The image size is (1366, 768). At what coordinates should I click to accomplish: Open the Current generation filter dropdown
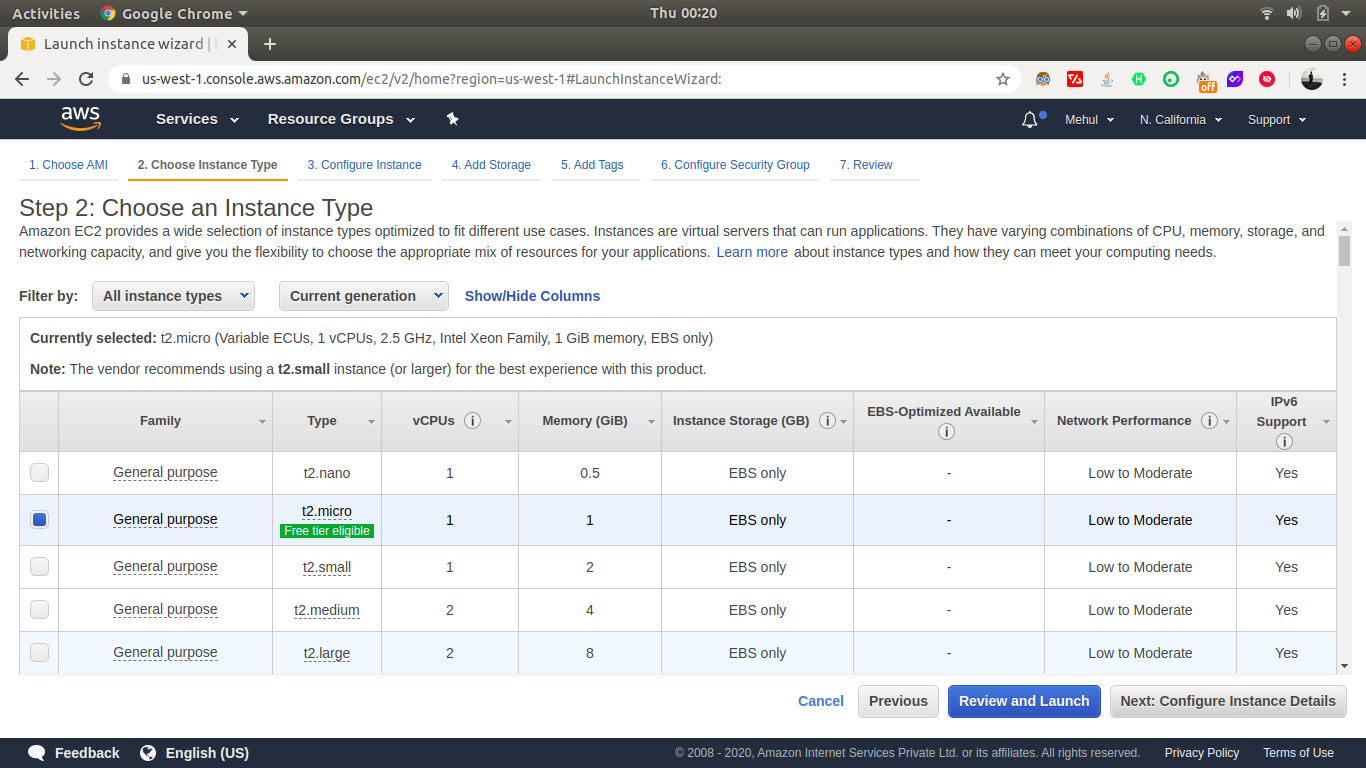[x=364, y=296]
